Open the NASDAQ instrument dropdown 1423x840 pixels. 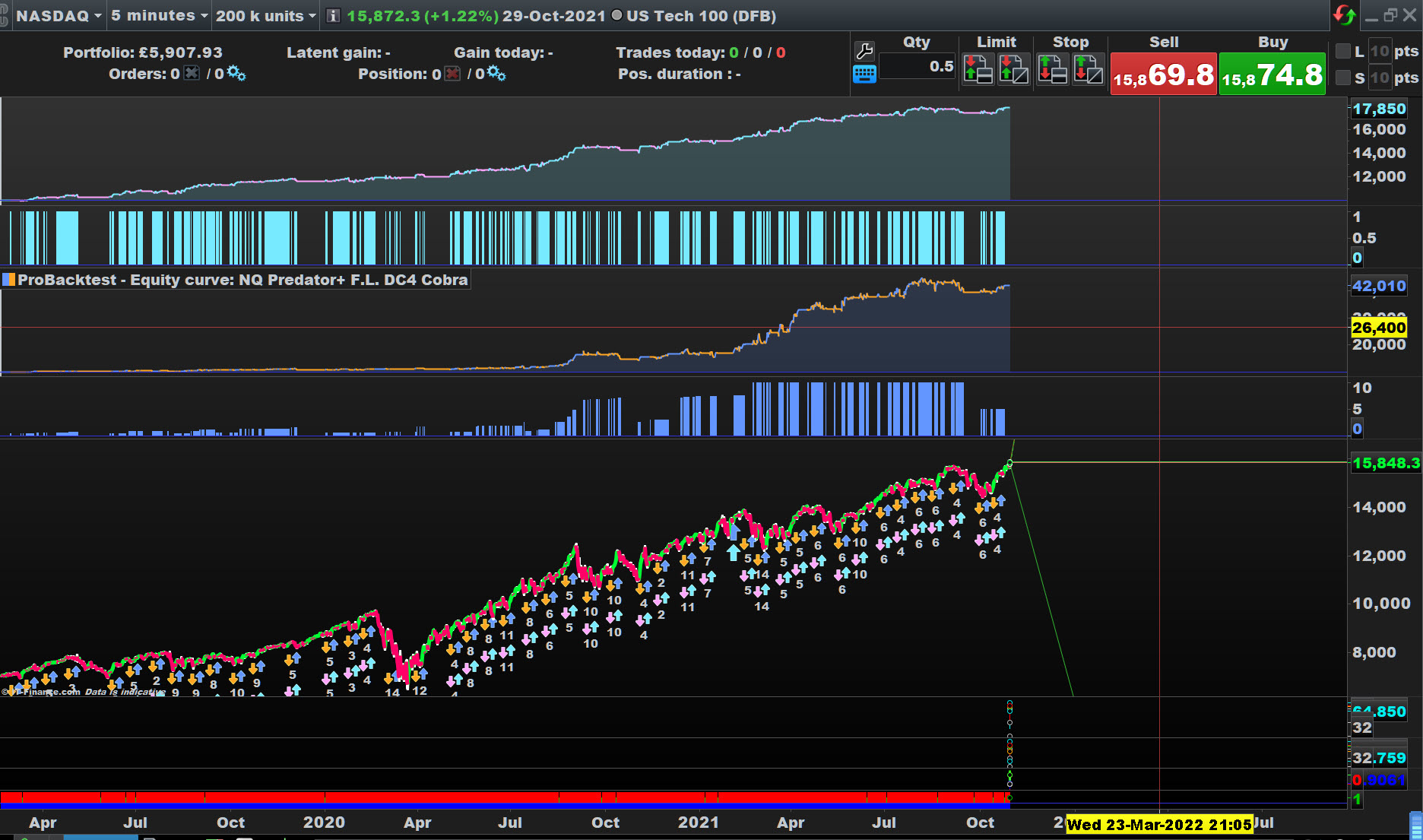click(x=59, y=16)
